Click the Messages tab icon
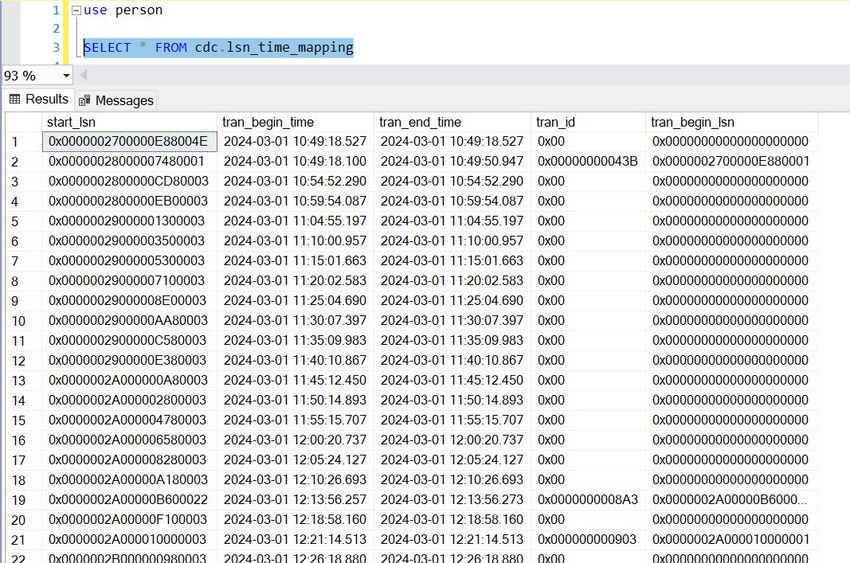 point(84,100)
